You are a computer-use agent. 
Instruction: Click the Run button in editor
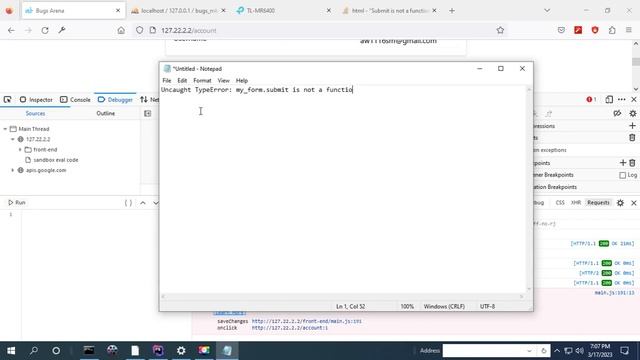pyautogui.click(x=17, y=203)
